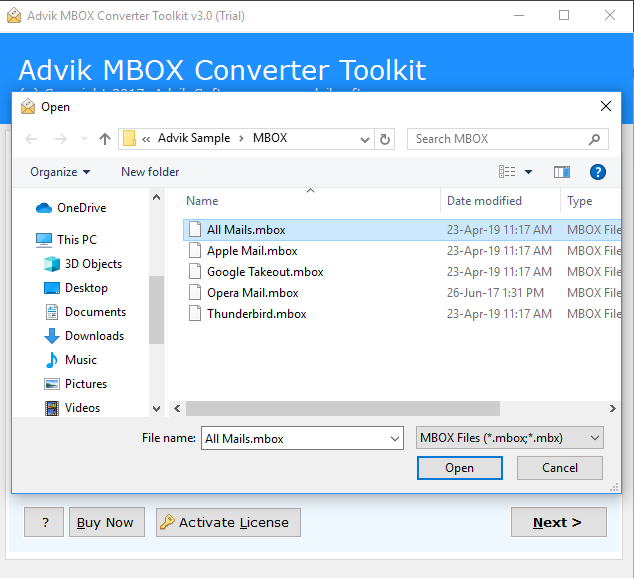Refresh the MBOX folder listing
This screenshot has height=578, width=634.
(x=385, y=139)
